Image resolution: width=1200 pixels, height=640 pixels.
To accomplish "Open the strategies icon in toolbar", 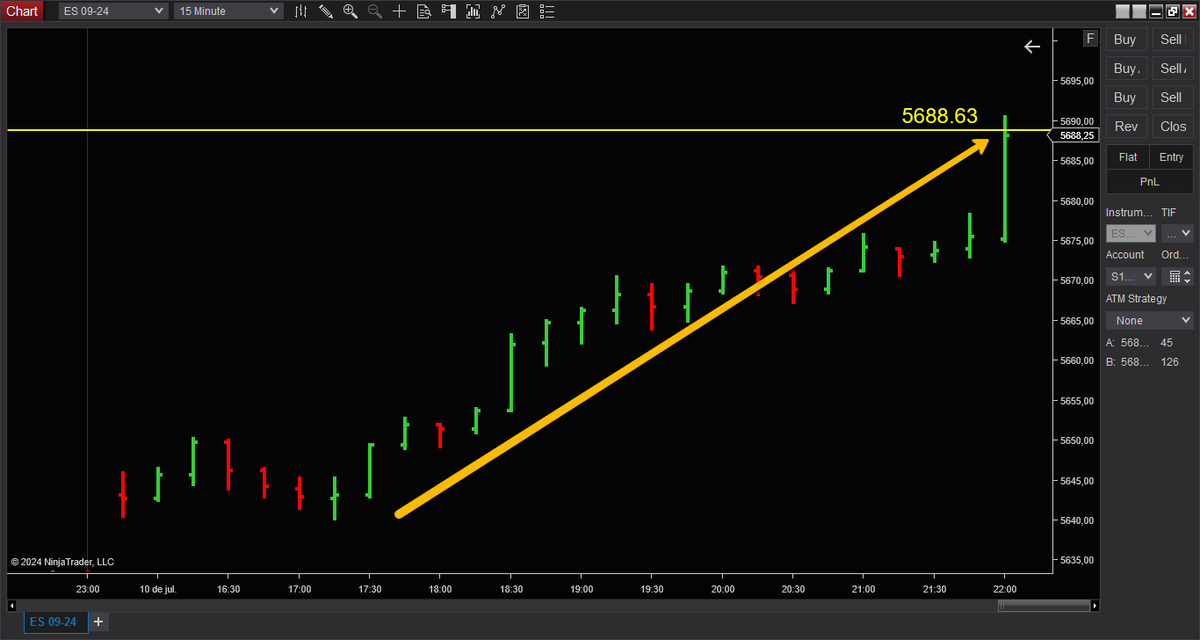I will pyautogui.click(x=496, y=11).
